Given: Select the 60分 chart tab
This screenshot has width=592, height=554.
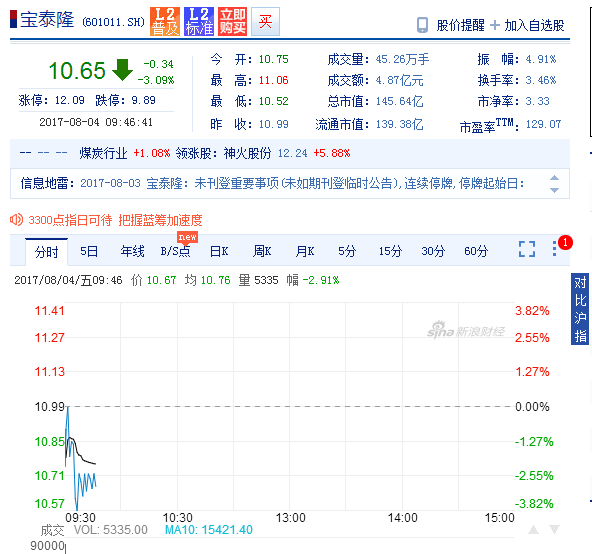Looking at the screenshot, I should 476,251.
